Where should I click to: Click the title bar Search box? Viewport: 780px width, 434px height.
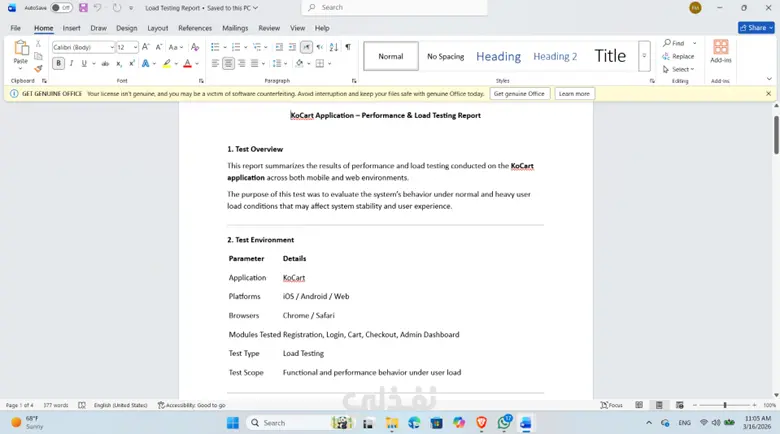pos(394,7)
